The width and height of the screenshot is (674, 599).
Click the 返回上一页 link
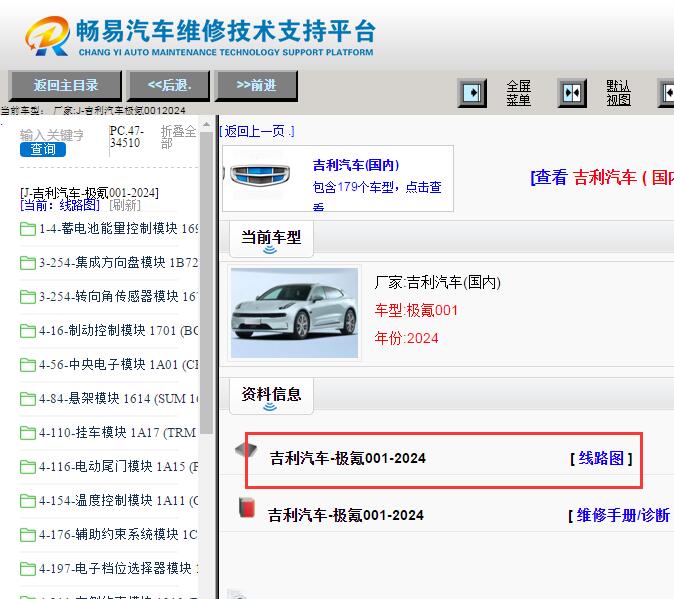[x=257, y=131]
